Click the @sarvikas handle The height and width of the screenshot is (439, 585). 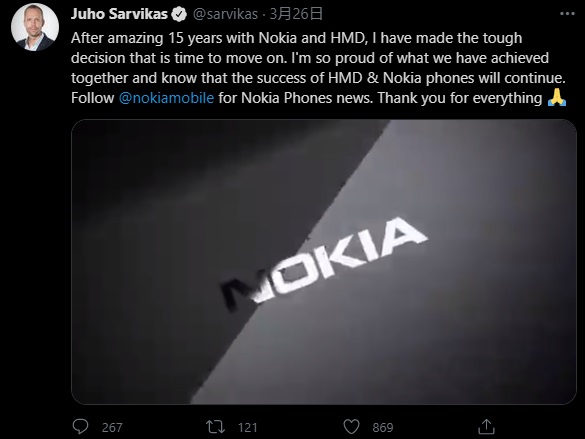coord(225,14)
